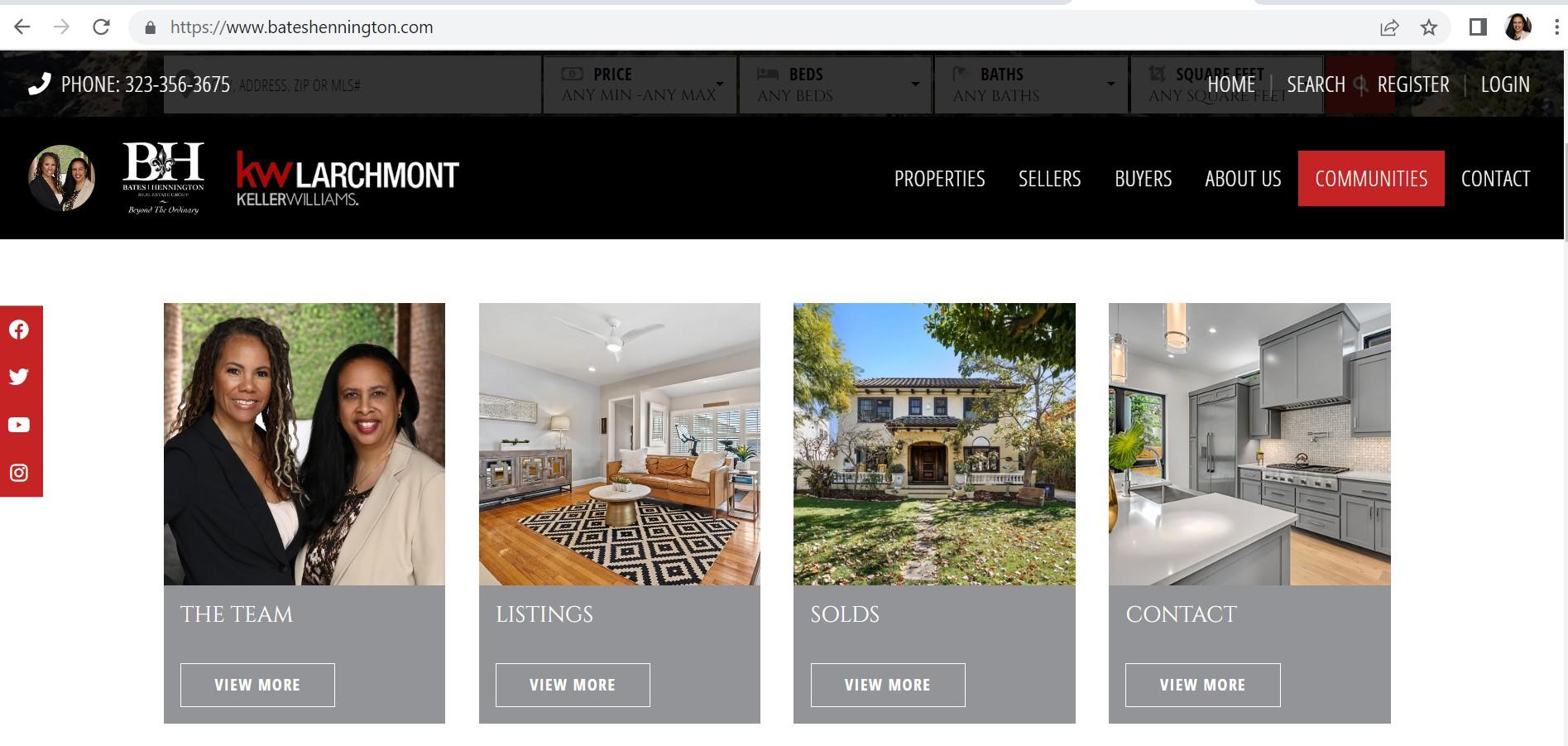1568x746 pixels.
Task: Click the Solds house thumbnail
Action: click(934, 444)
